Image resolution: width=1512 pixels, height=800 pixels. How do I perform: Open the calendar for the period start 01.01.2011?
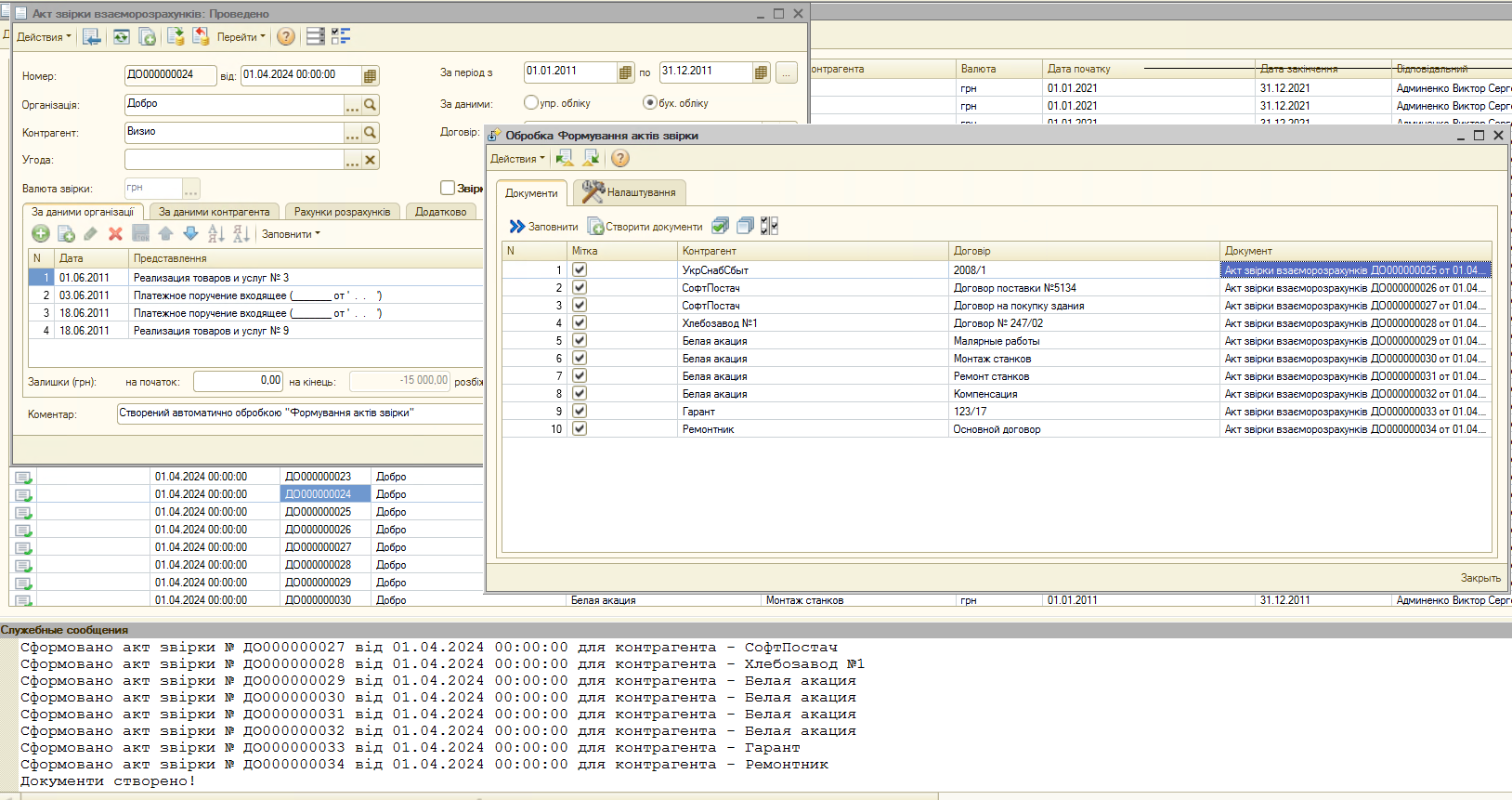pos(625,72)
